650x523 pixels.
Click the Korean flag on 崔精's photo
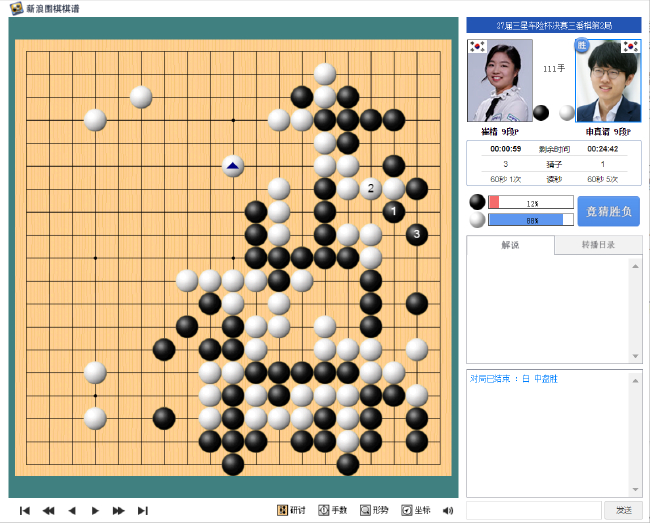pos(477,46)
